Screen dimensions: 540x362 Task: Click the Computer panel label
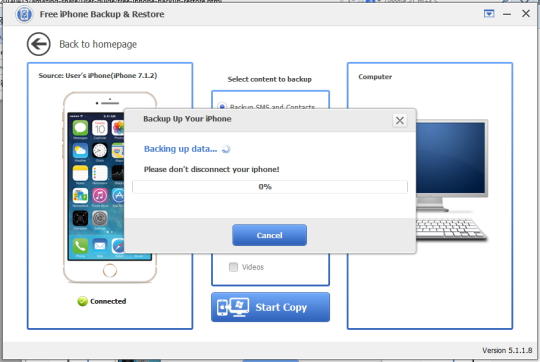[375, 77]
